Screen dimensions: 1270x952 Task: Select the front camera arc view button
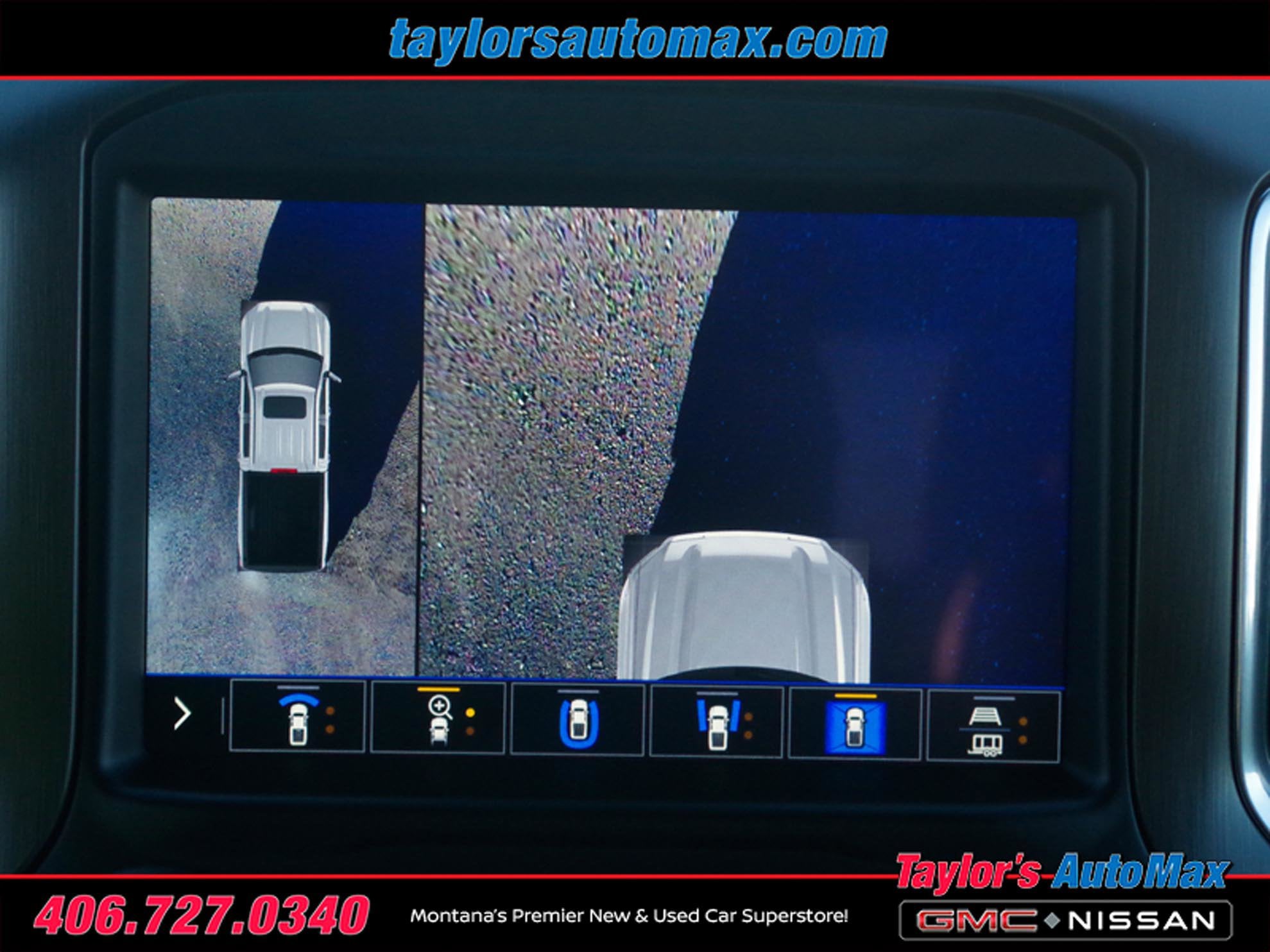point(297,717)
